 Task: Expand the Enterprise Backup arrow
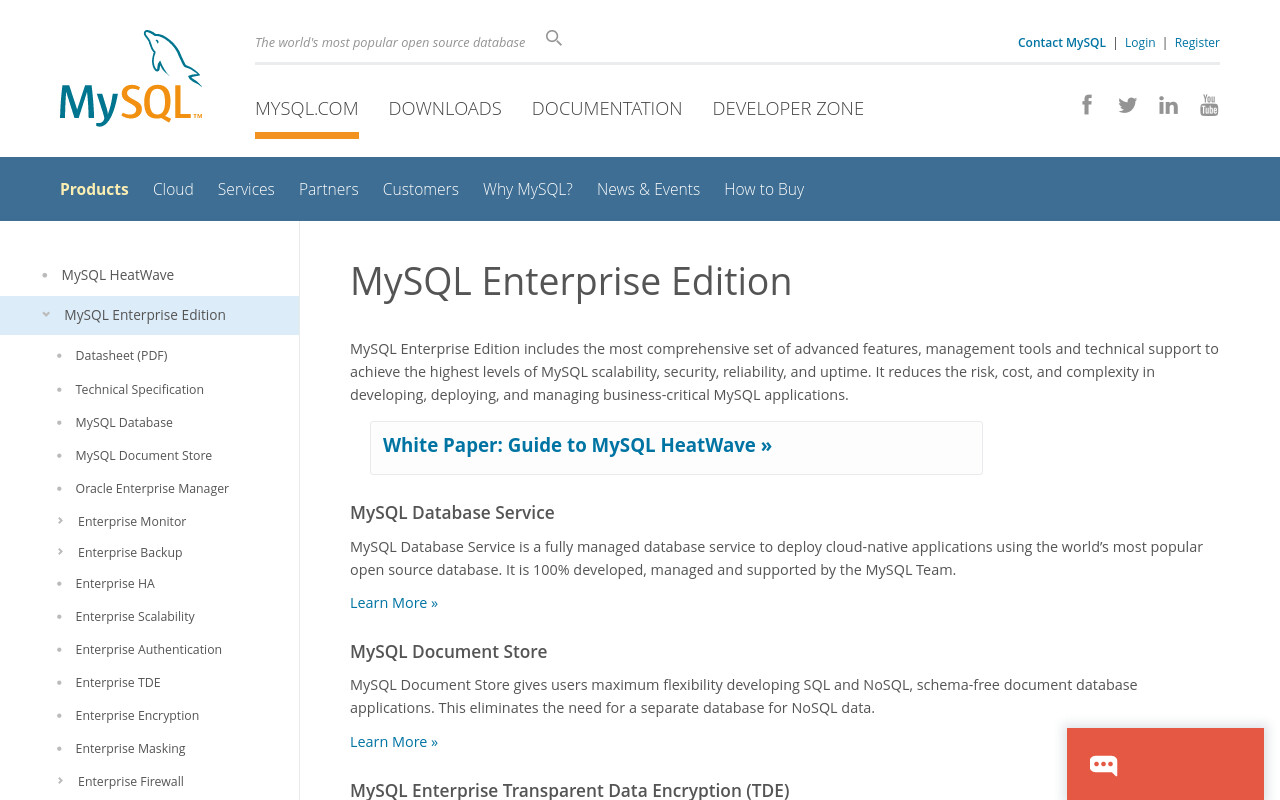[x=60, y=552]
